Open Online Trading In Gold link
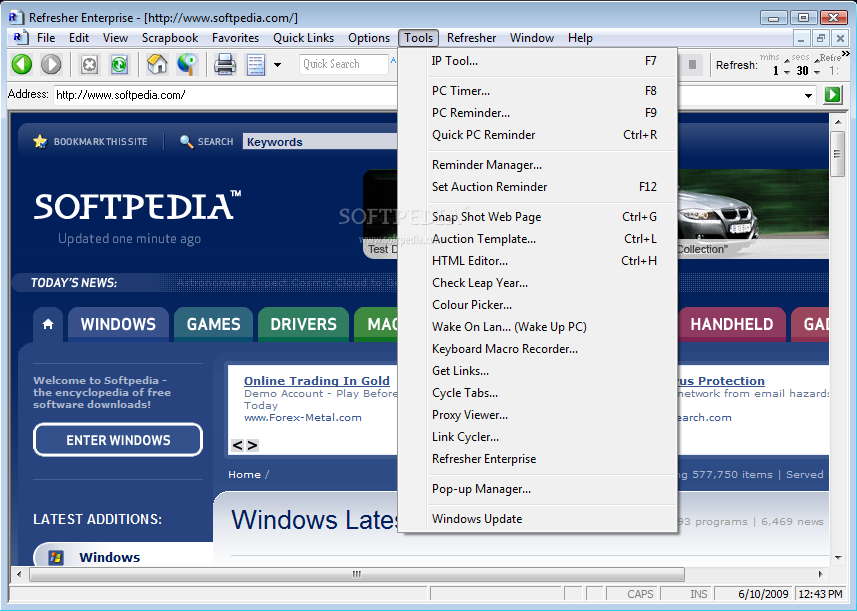This screenshot has width=857, height=611. click(x=316, y=380)
